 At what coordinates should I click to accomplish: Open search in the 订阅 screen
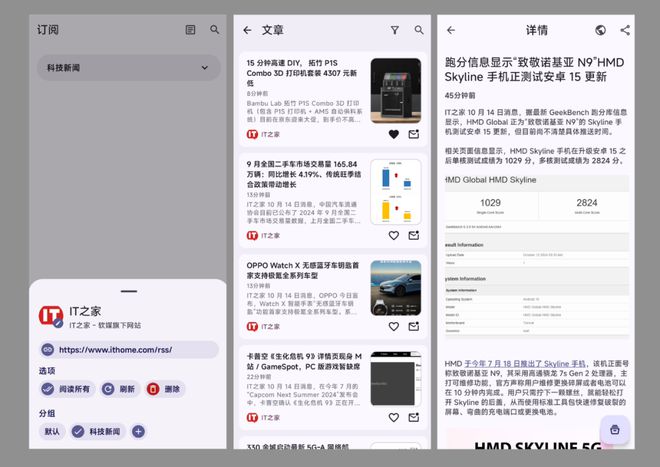point(215,29)
